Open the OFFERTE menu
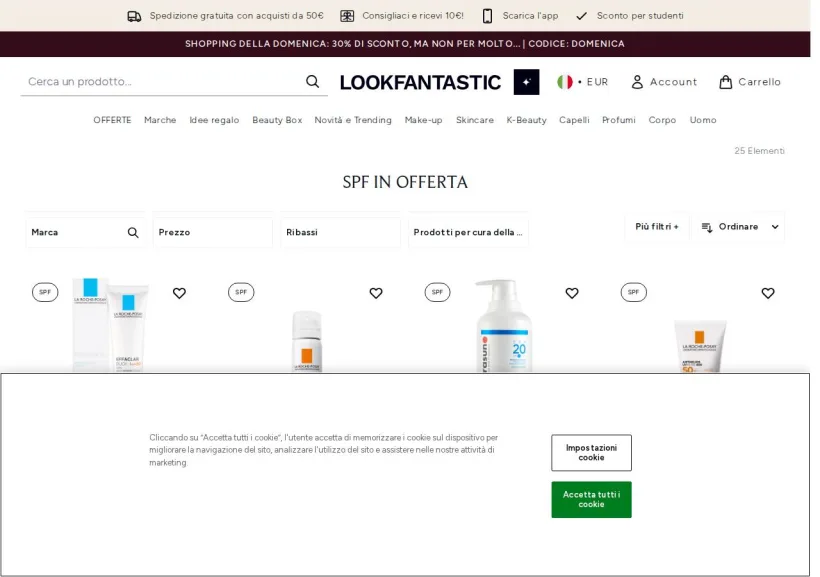The height and width of the screenshot is (577, 820). (112, 120)
